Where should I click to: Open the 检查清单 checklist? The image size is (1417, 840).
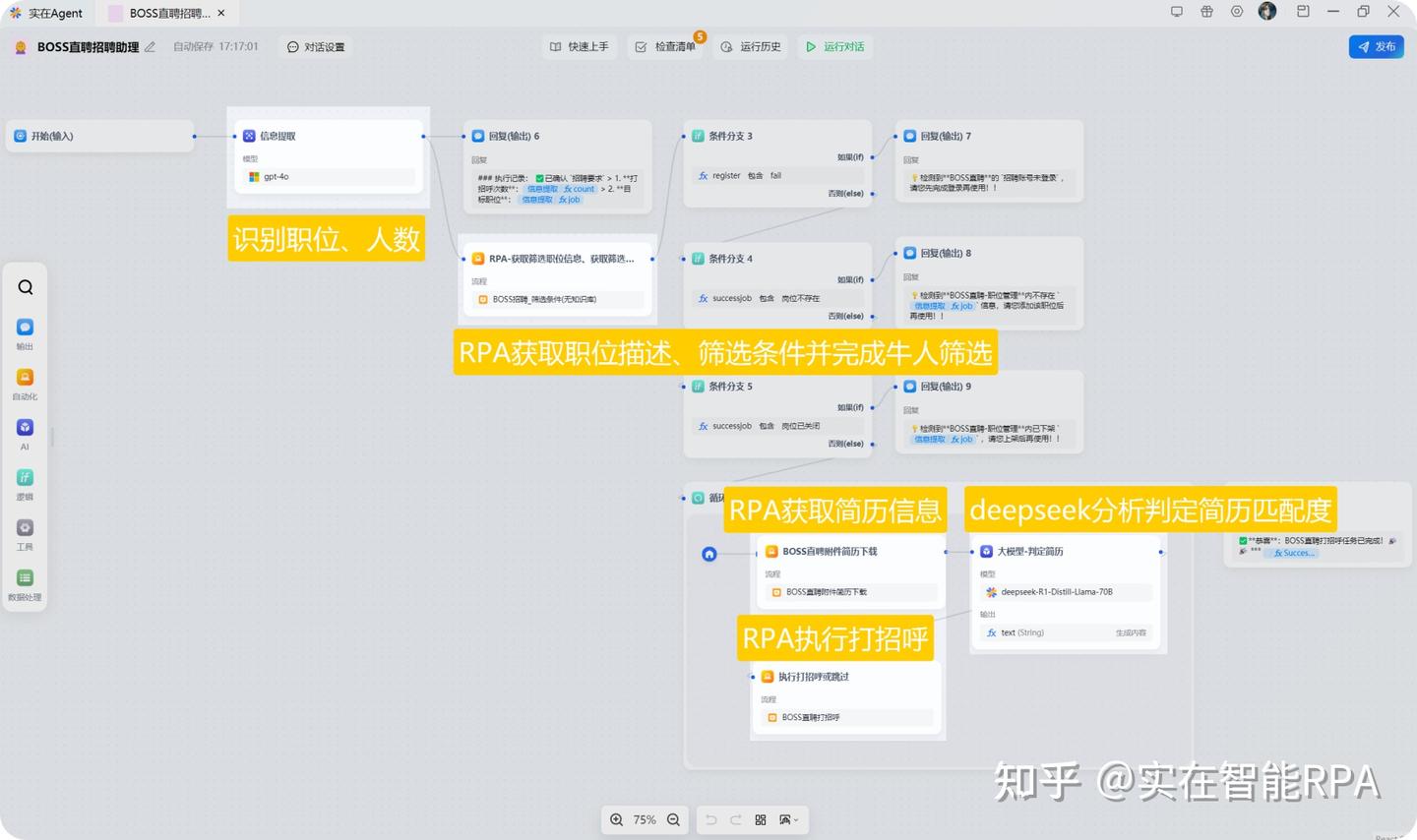pos(665,46)
